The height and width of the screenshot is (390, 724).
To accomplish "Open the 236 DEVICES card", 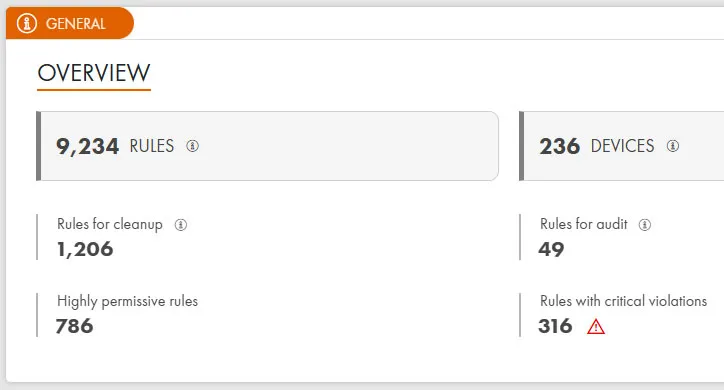I will pyautogui.click(x=621, y=146).
